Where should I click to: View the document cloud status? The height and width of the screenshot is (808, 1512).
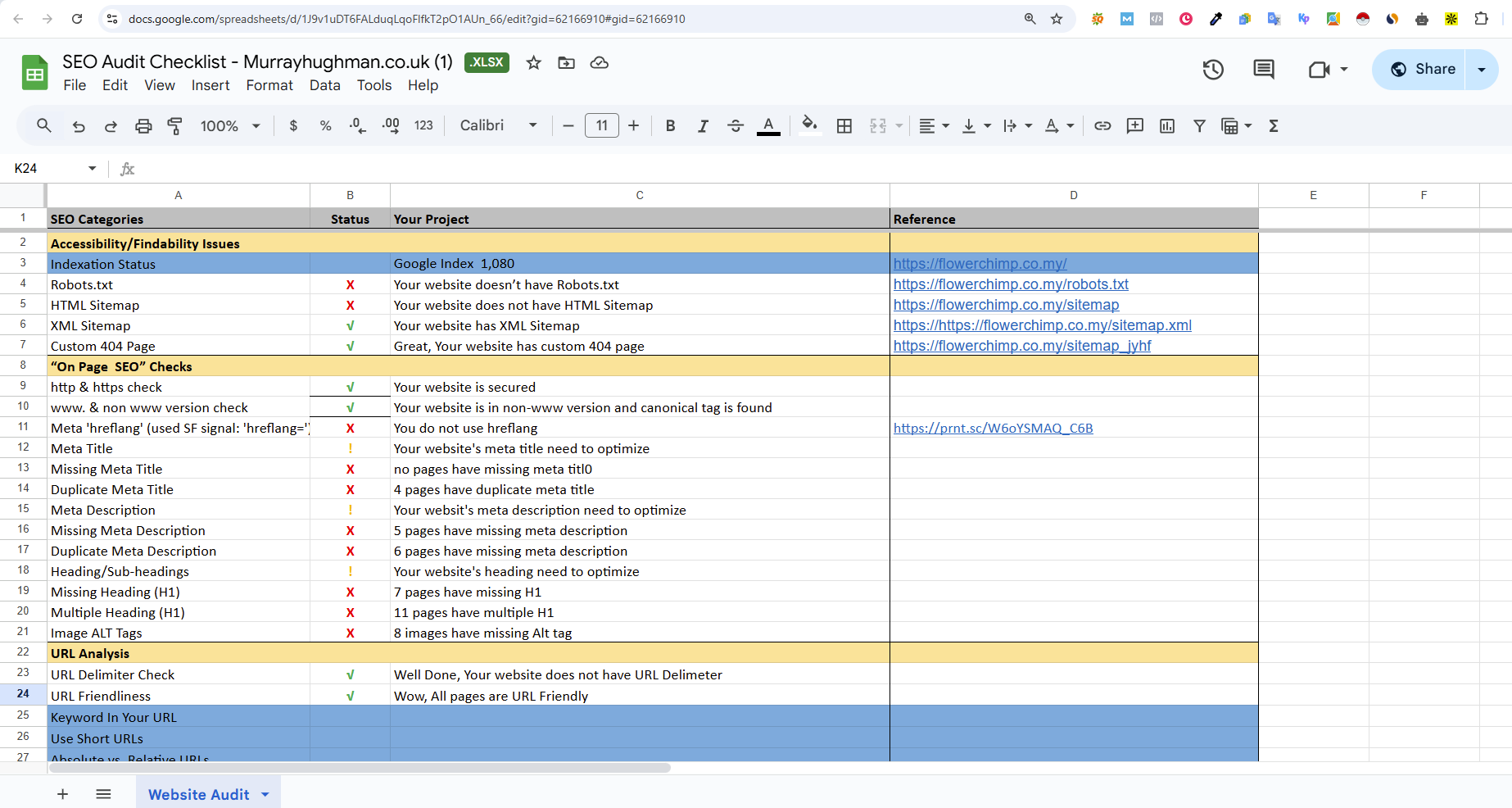point(600,63)
